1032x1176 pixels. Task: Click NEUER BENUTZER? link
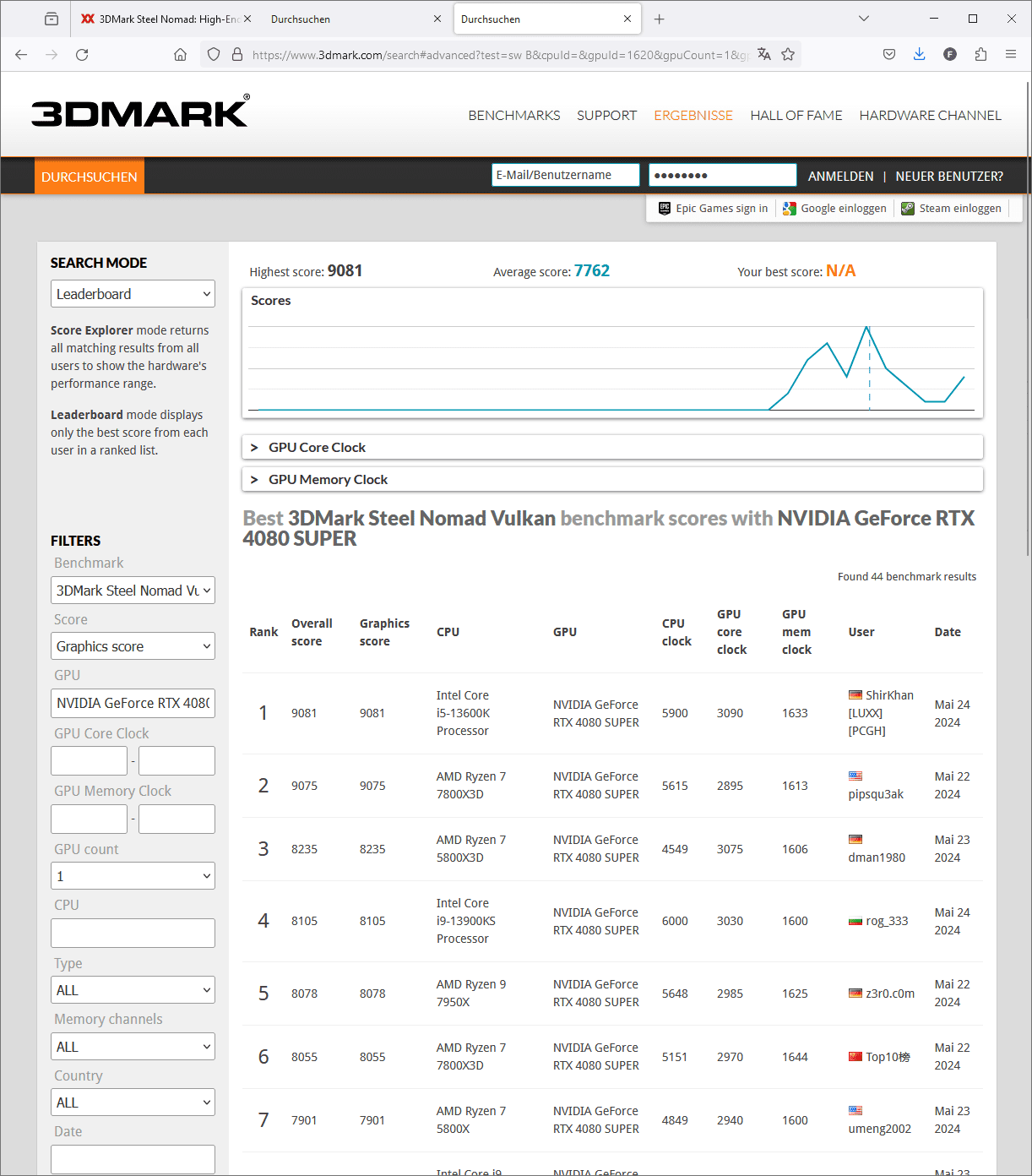tap(949, 177)
